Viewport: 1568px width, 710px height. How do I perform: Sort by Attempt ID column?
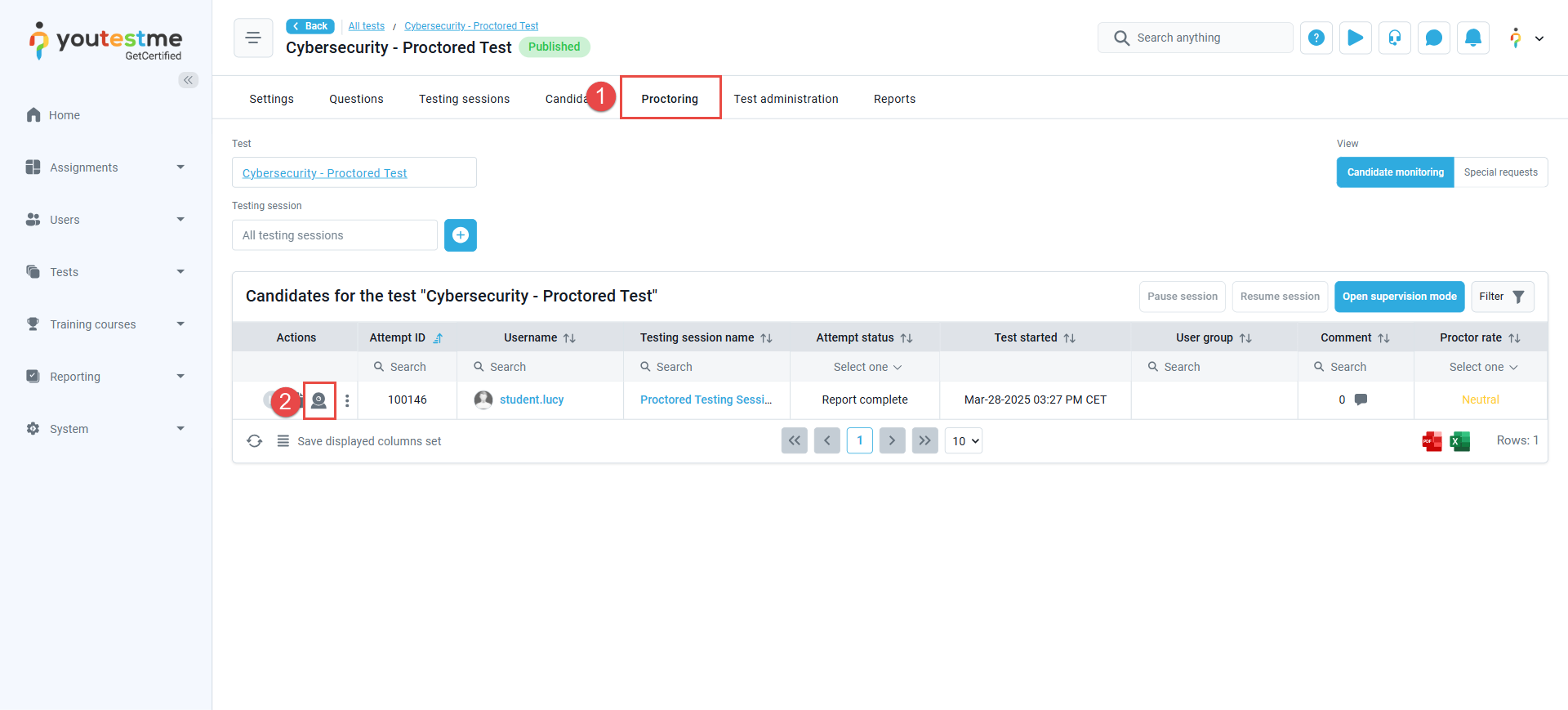[438, 338]
